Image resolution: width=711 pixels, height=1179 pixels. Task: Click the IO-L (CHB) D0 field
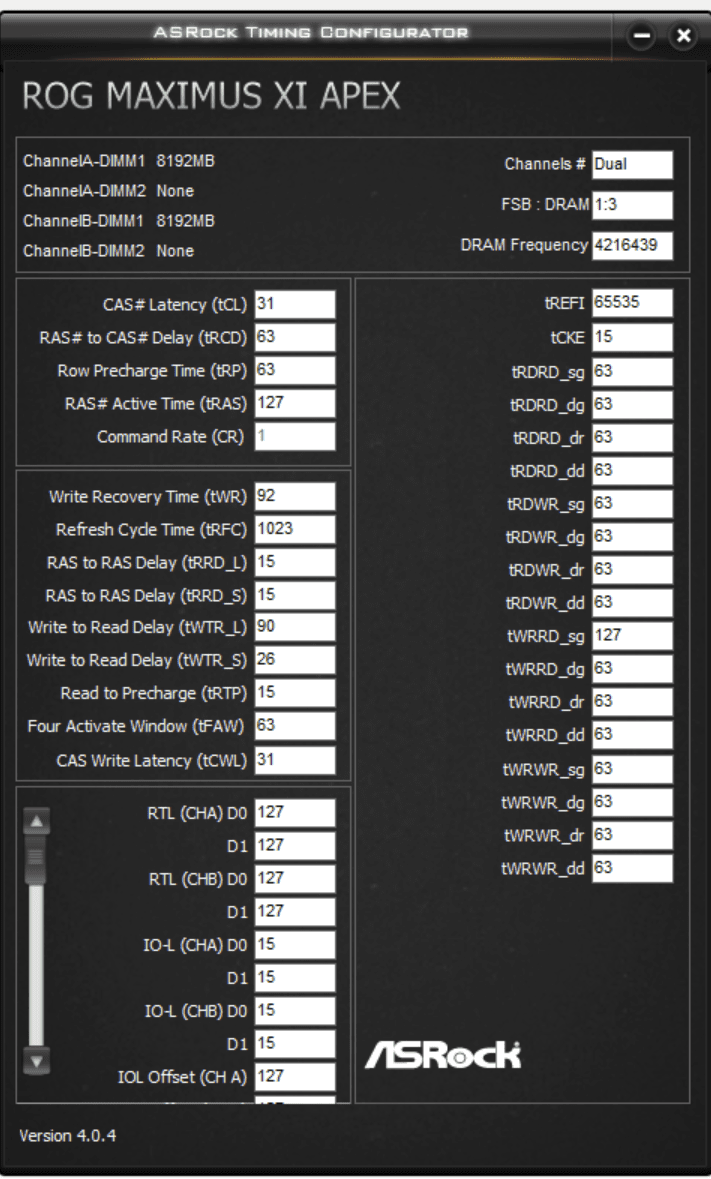point(295,1011)
